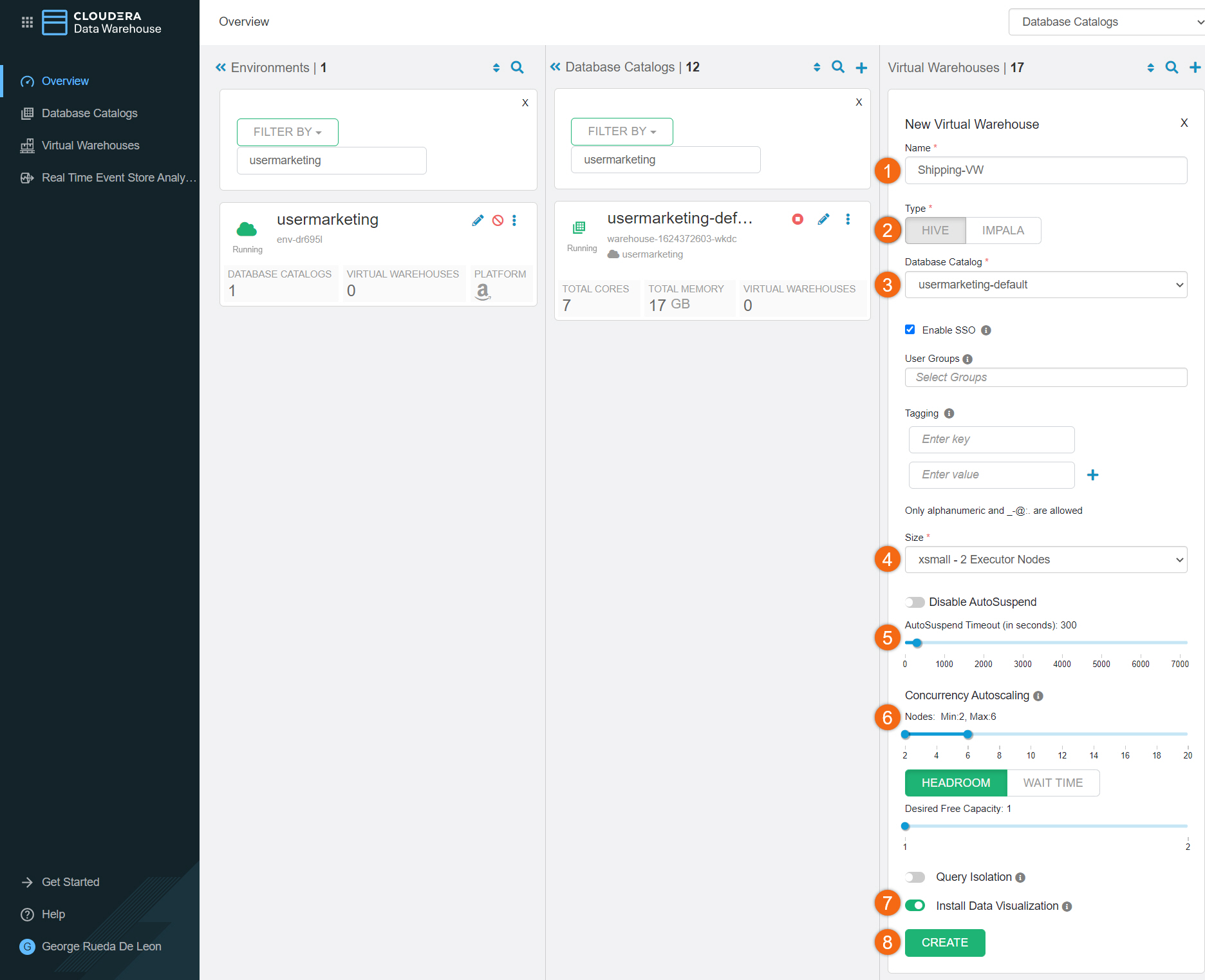Open George Rueda De Leon profile
1205x980 pixels.
tap(101, 947)
